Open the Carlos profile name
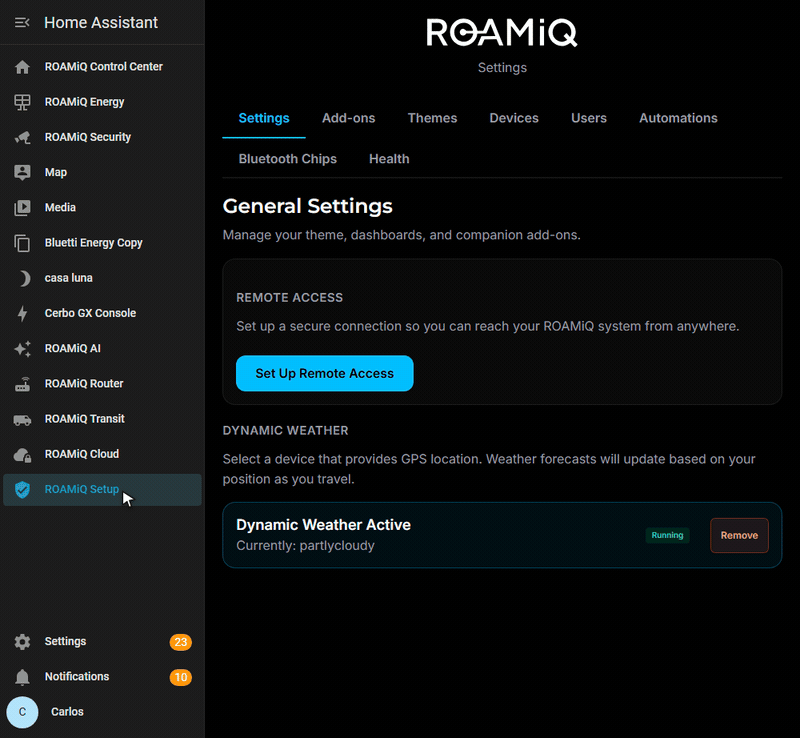The height and width of the screenshot is (738, 800). click(x=67, y=712)
